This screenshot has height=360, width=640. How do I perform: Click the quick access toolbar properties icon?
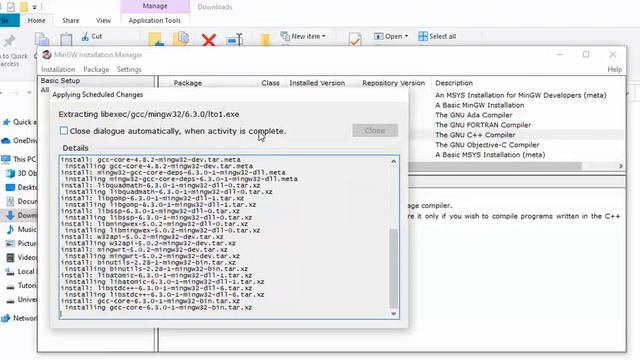11,7
